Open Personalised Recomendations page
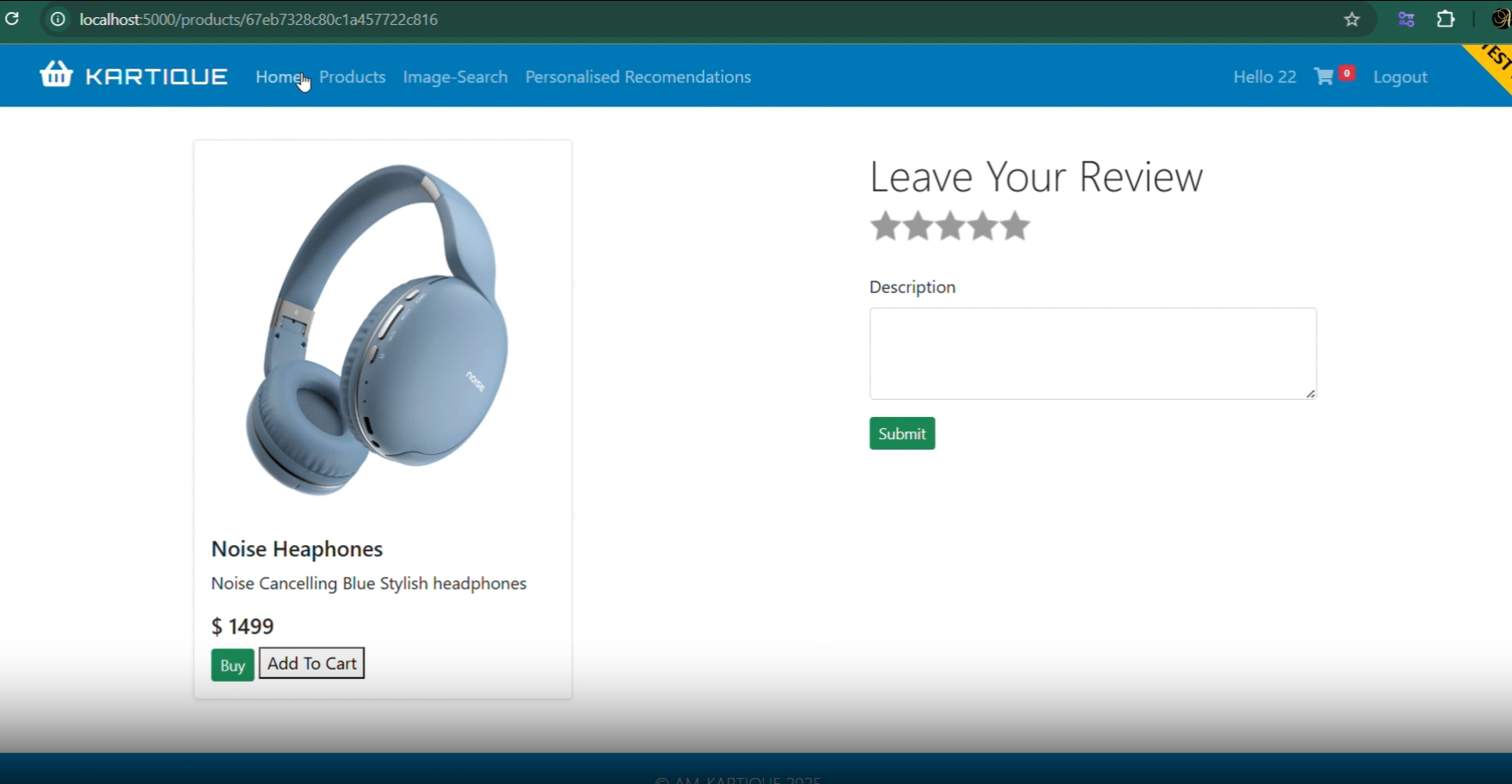The height and width of the screenshot is (784, 1512). click(x=638, y=77)
